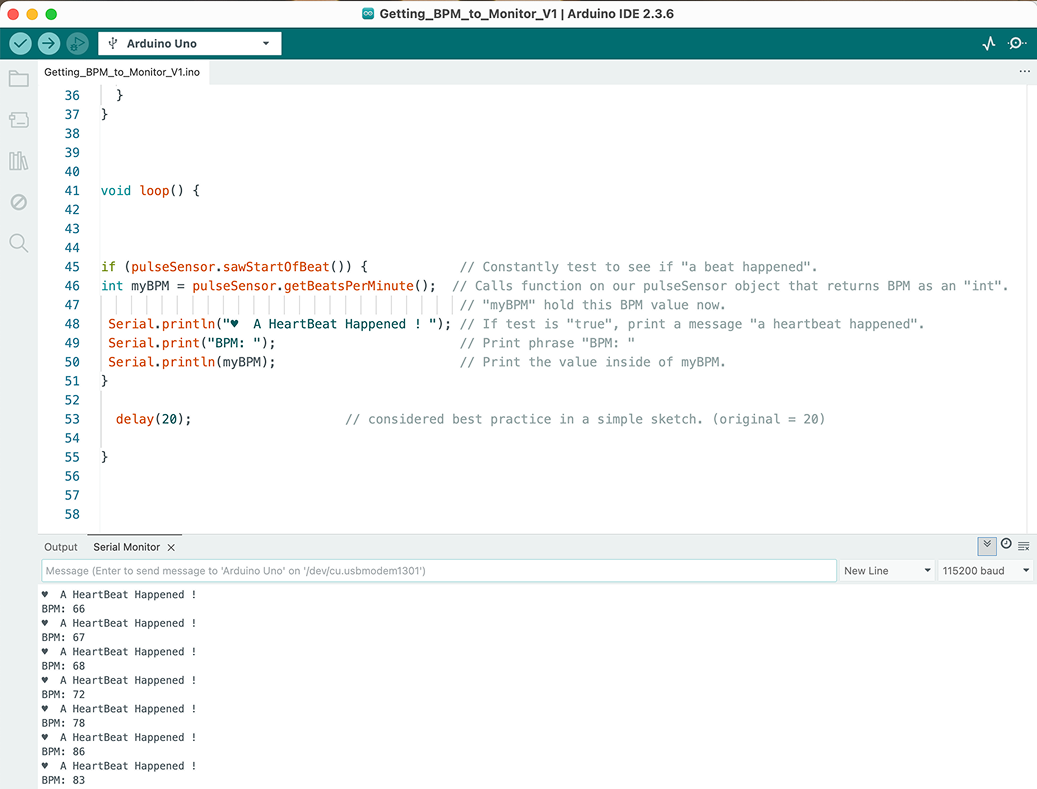Viewport: 1037px width, 789px height.
Task: Click the Verify sketch checkmark icon
Action: (x=19, y=43)
